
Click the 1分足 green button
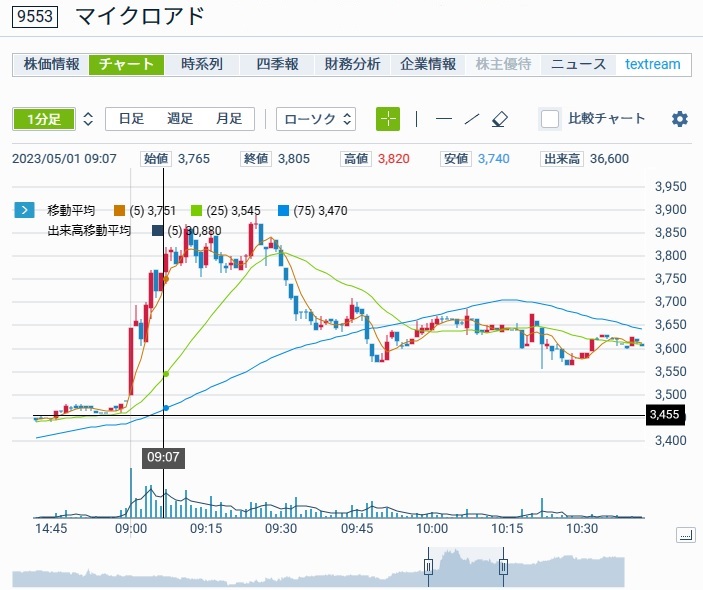tap(43, 119)
